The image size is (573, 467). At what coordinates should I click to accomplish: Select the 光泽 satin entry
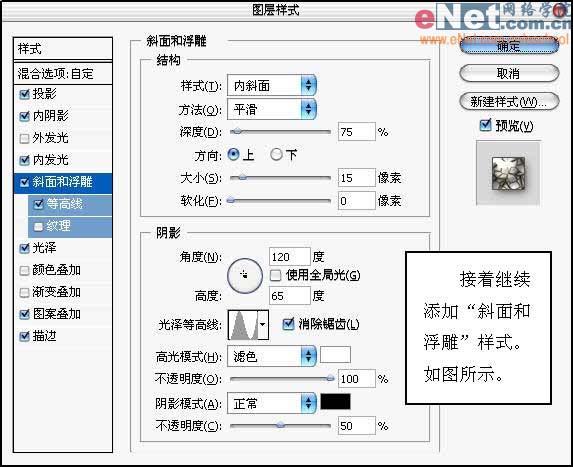click(x=62, y=248)
